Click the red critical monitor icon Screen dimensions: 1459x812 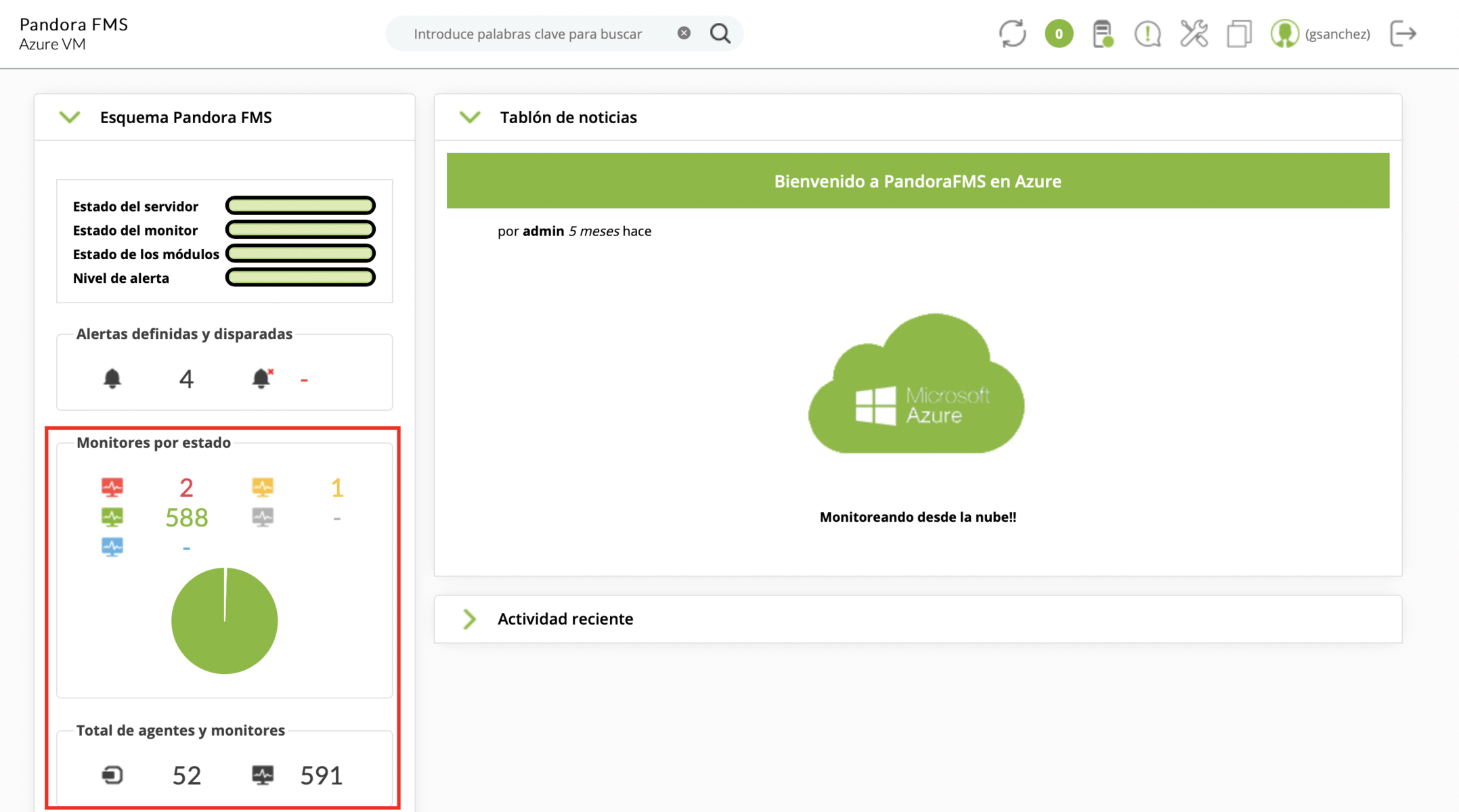[x=112, y=487]
